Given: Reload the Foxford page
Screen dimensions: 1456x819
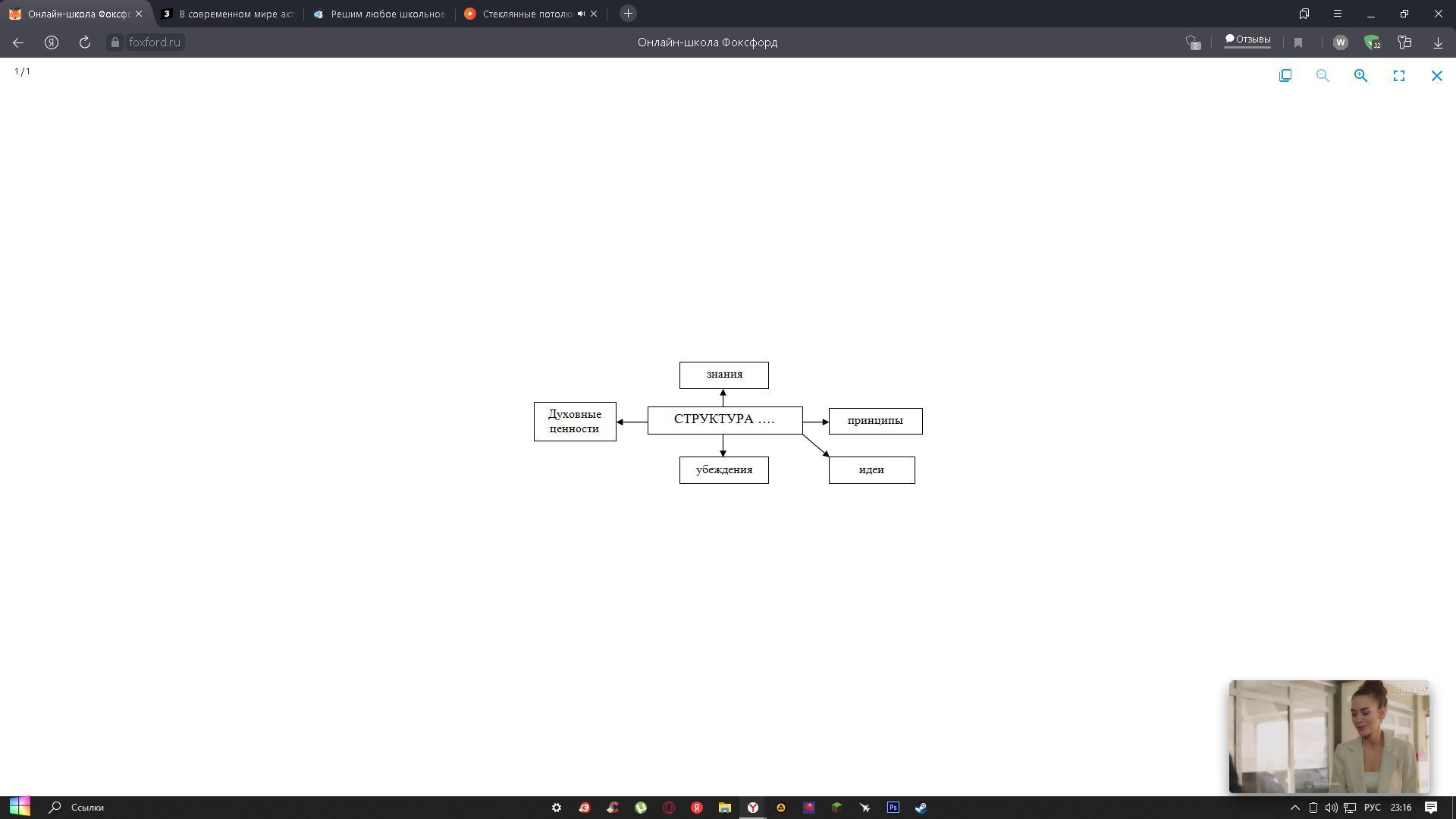Looking at the screenshot, I should pos(85,42).
